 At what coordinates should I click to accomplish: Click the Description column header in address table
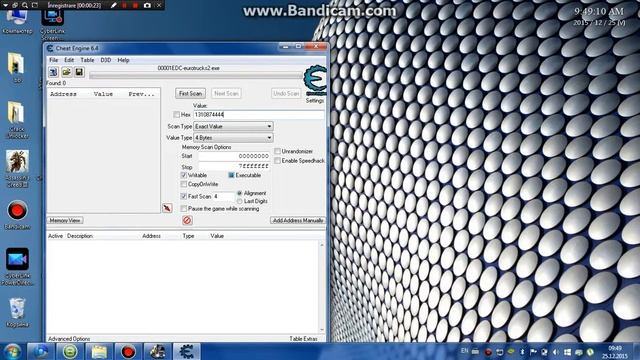(80, 236)
